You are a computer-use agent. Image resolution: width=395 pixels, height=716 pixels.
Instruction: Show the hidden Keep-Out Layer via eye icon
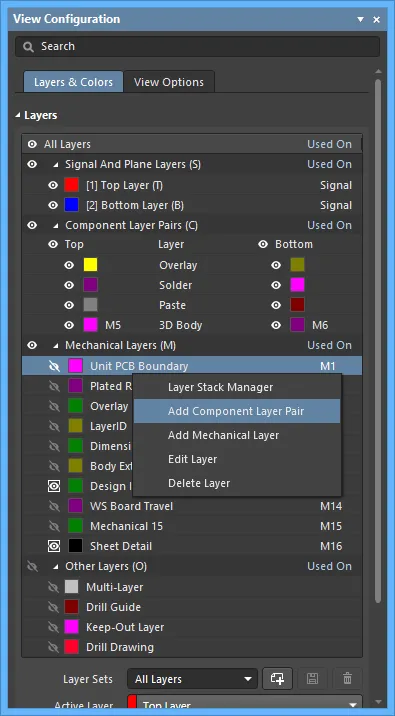54,627
